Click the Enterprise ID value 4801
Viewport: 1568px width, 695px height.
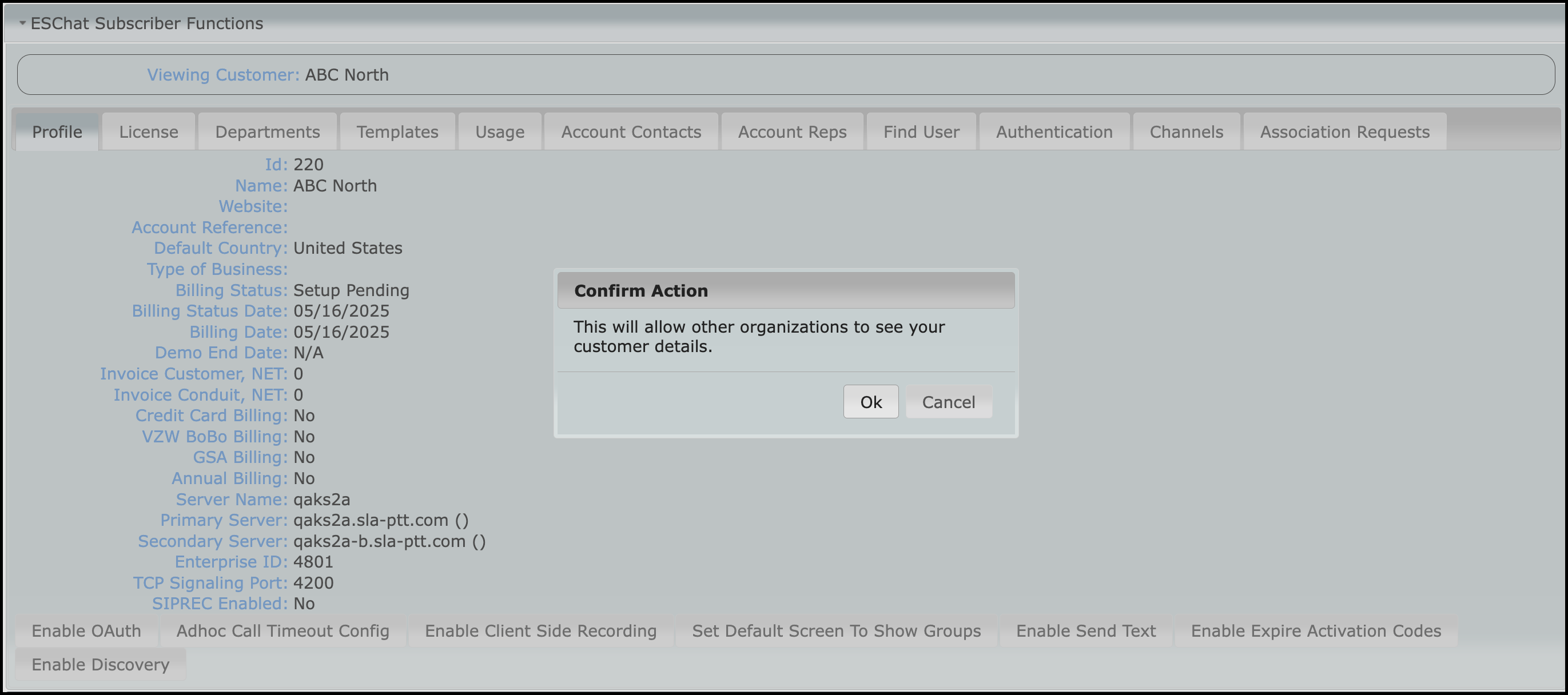coord(313,562)
